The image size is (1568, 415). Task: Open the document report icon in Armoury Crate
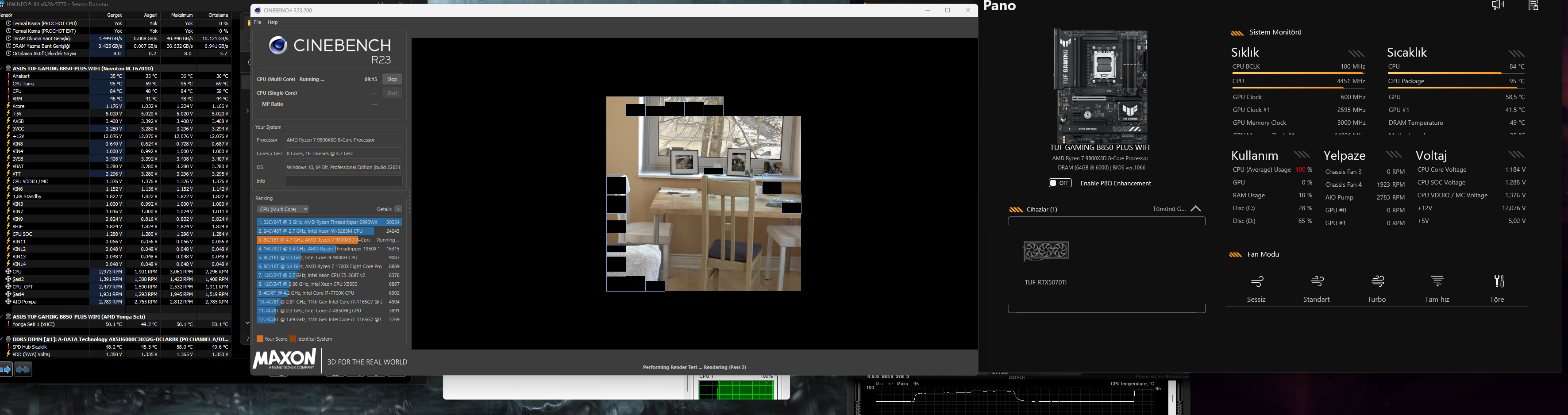[1534, 5]
